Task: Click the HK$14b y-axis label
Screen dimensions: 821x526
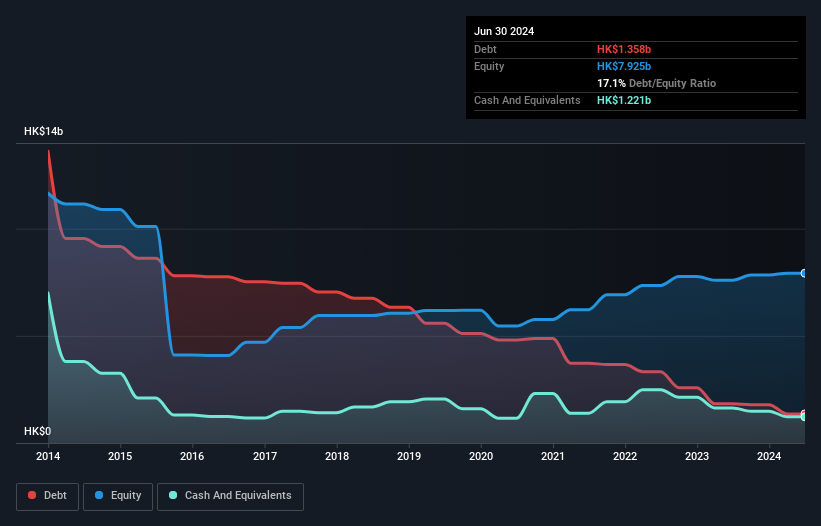Action: coord(43,131)
